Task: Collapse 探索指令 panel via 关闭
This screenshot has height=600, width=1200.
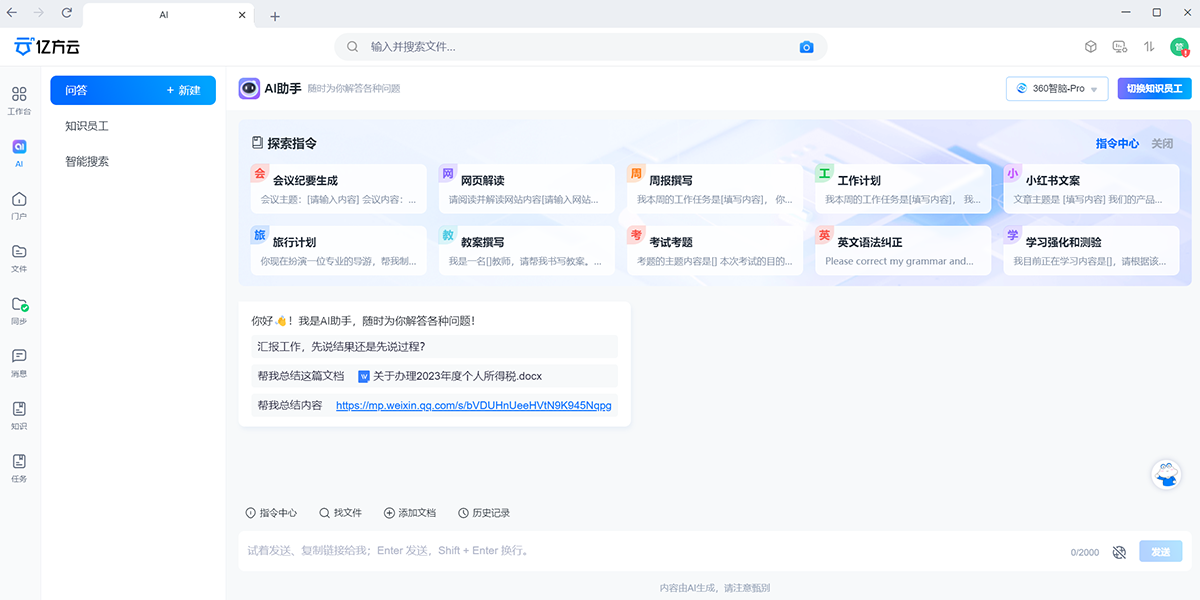Action: click(1160, 143)
